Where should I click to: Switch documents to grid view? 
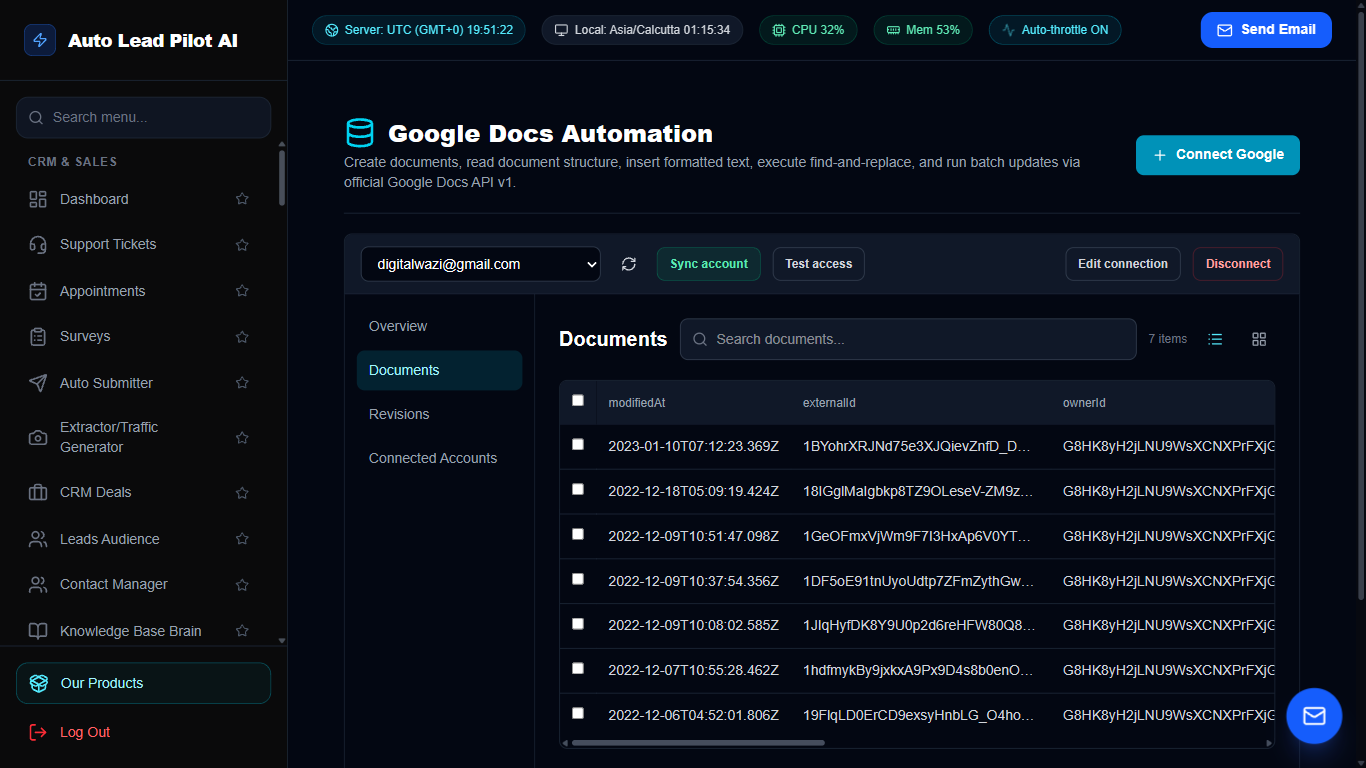coord(1259,339)
